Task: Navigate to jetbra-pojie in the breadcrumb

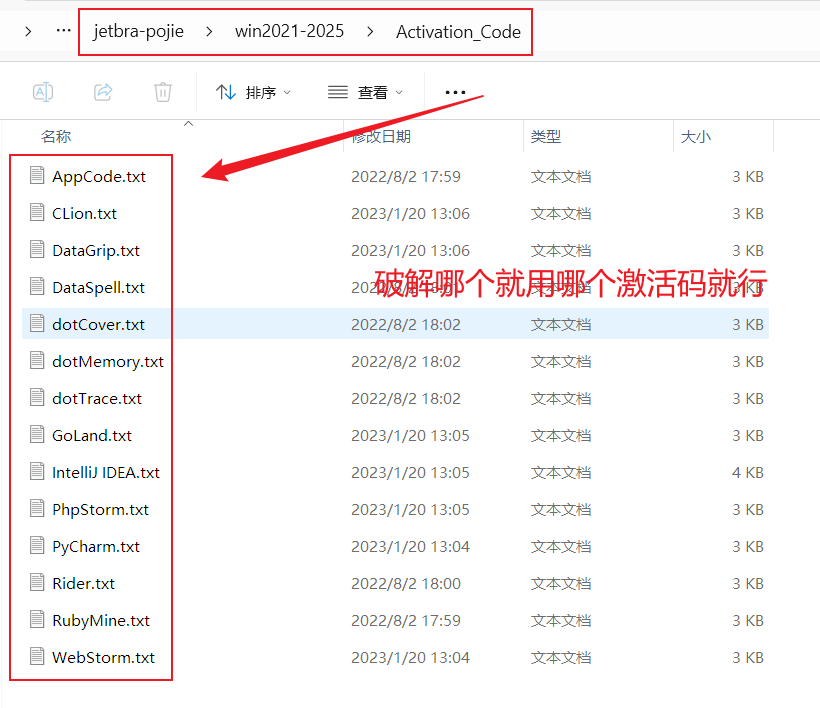Action: click(x=139, y=32)
